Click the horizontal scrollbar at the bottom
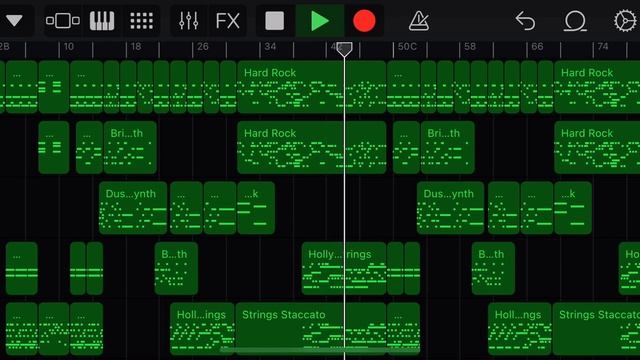640x360 pixels. pos(320,350)
